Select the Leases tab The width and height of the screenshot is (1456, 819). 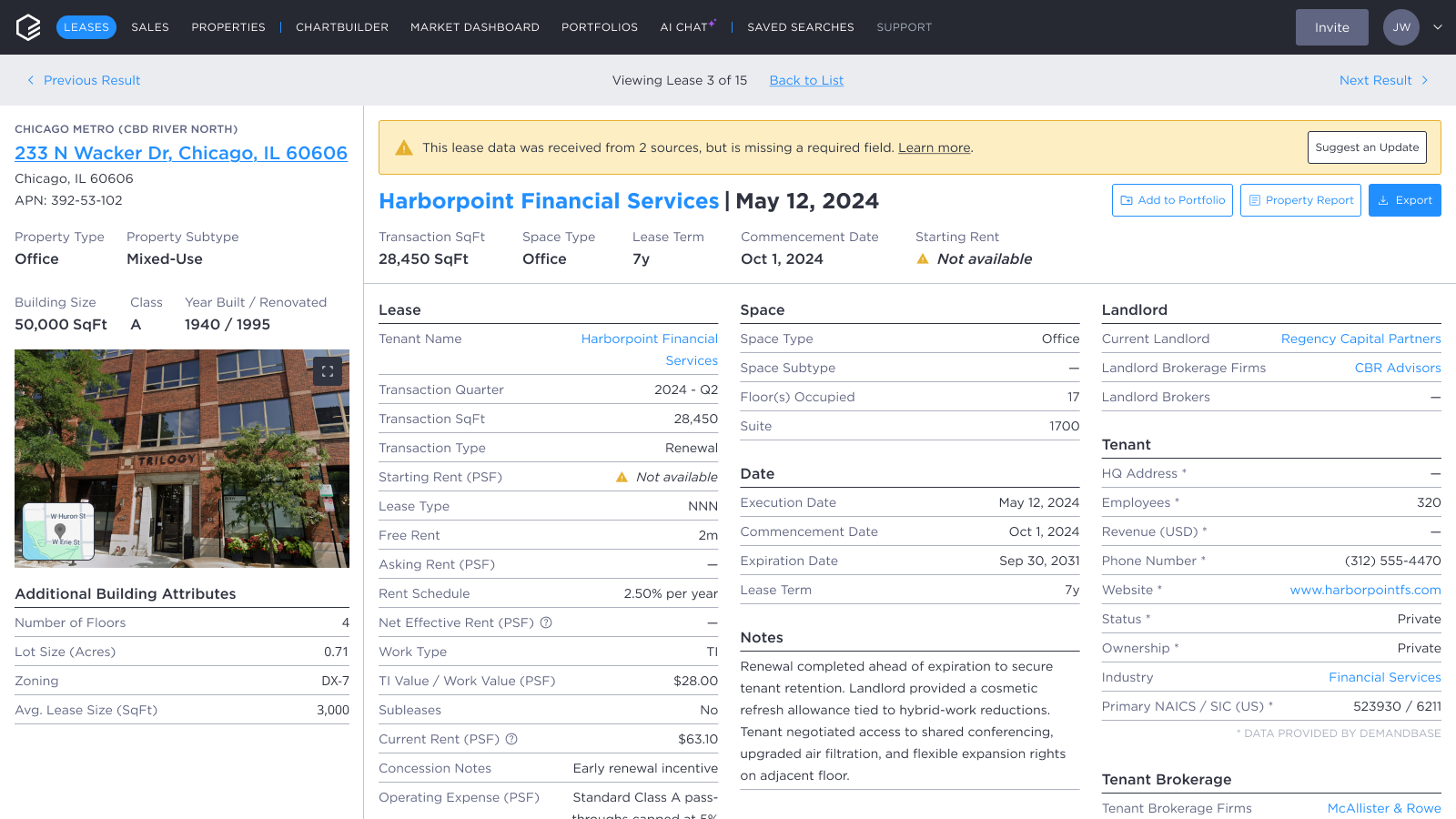[86, 27]
